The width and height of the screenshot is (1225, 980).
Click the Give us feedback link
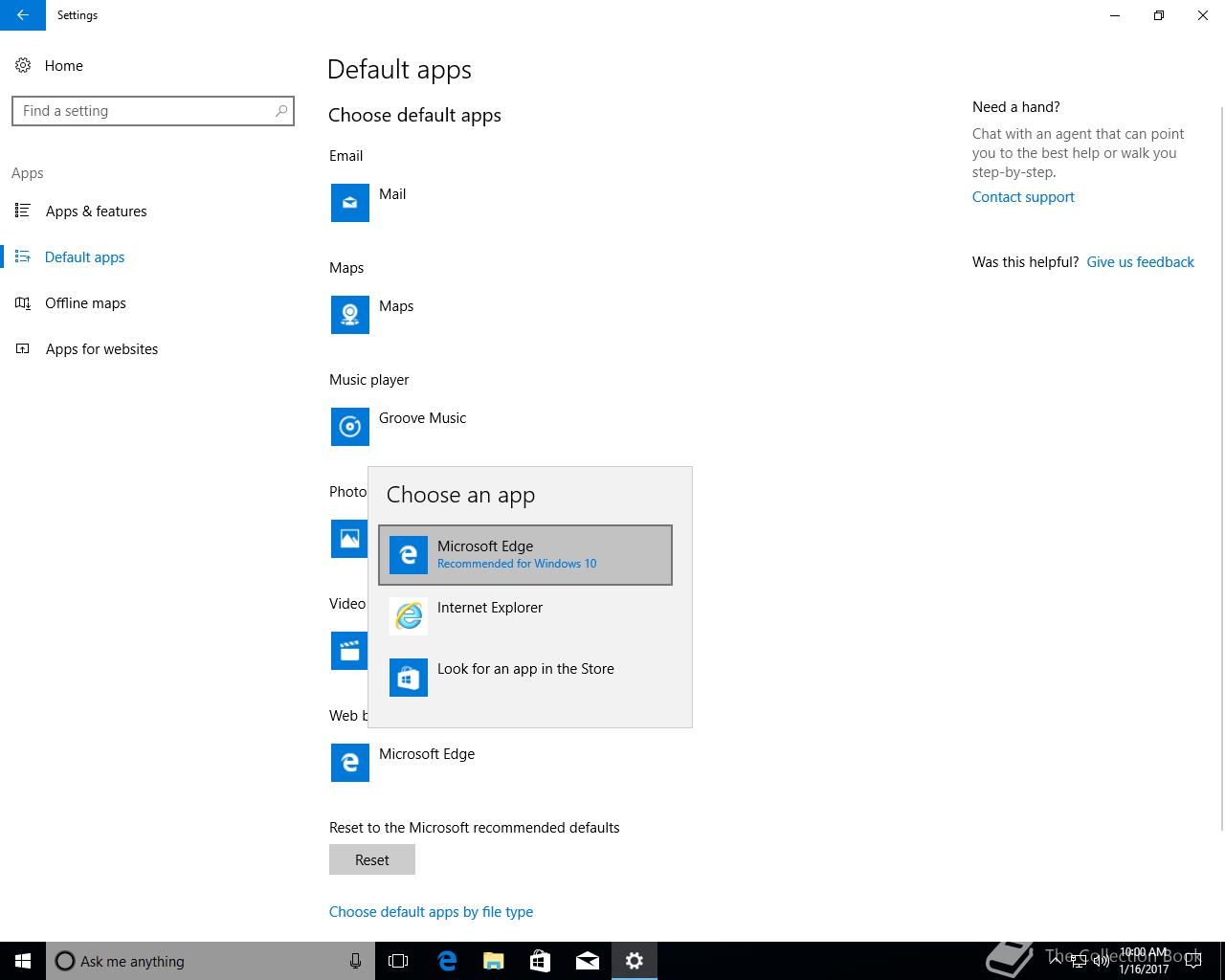tap(1140, 262)
